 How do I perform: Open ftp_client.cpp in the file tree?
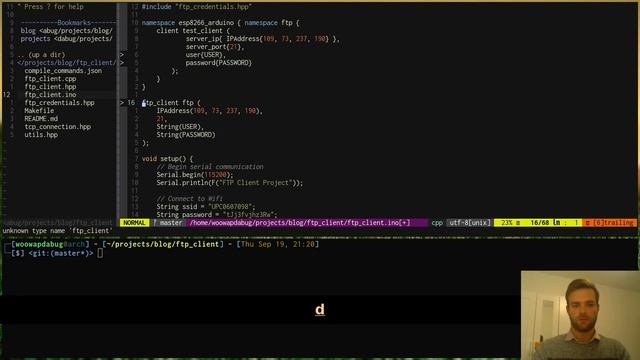tap(50, 79)
